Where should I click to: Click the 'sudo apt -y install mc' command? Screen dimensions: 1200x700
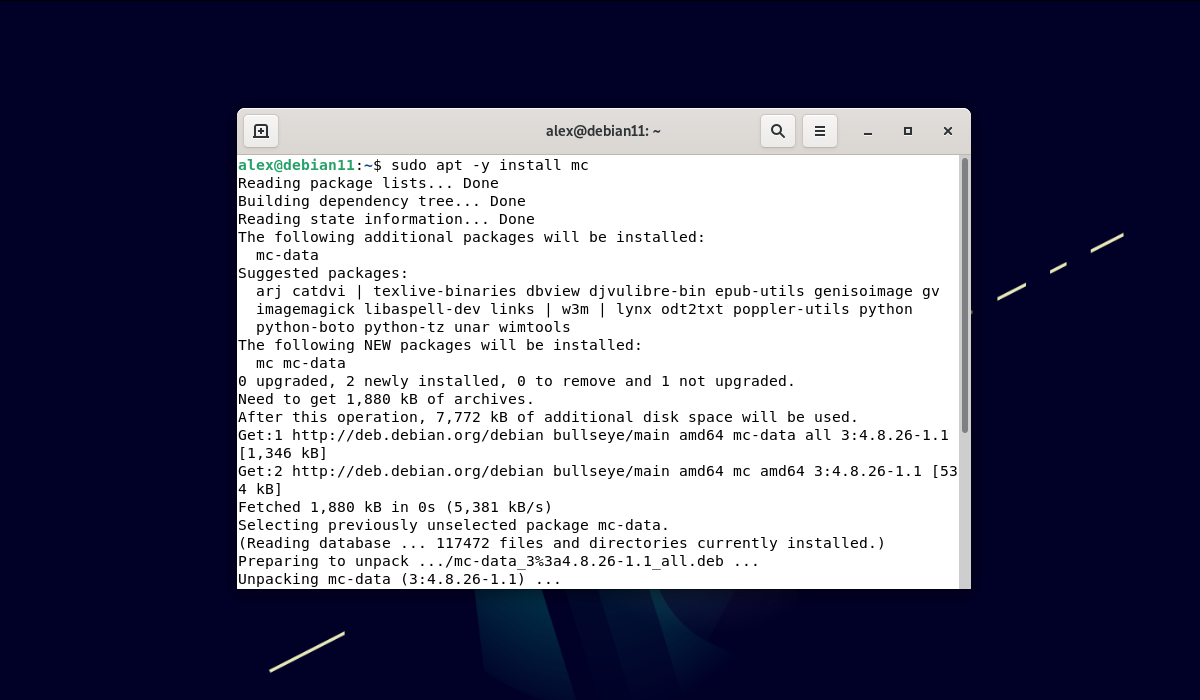point(489,165)
